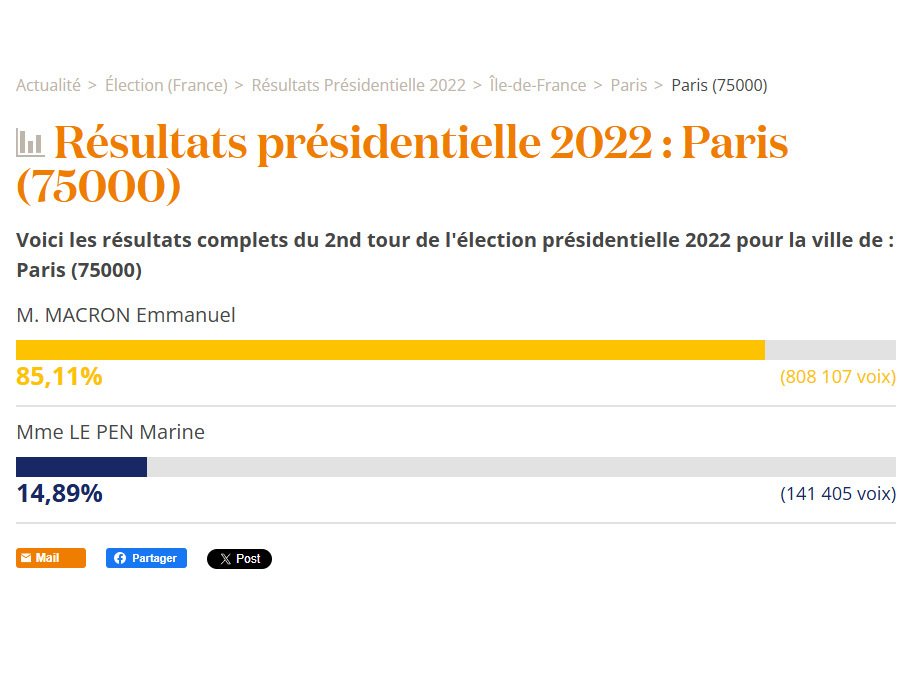Navigate to Île-de-France breadcrumb
Viewport: 908px width, 681px height.
[x=537, y=85]
